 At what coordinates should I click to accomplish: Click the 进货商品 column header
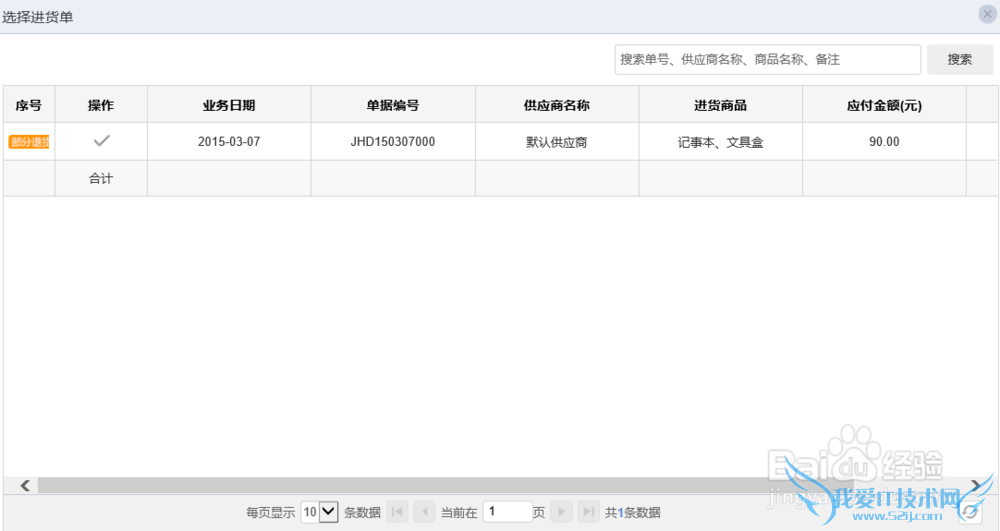pos(721,105)
